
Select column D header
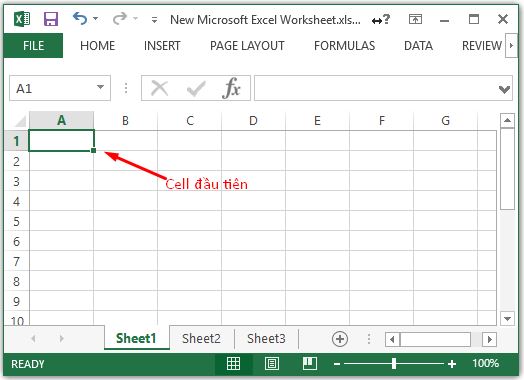[x=253, y=120]
